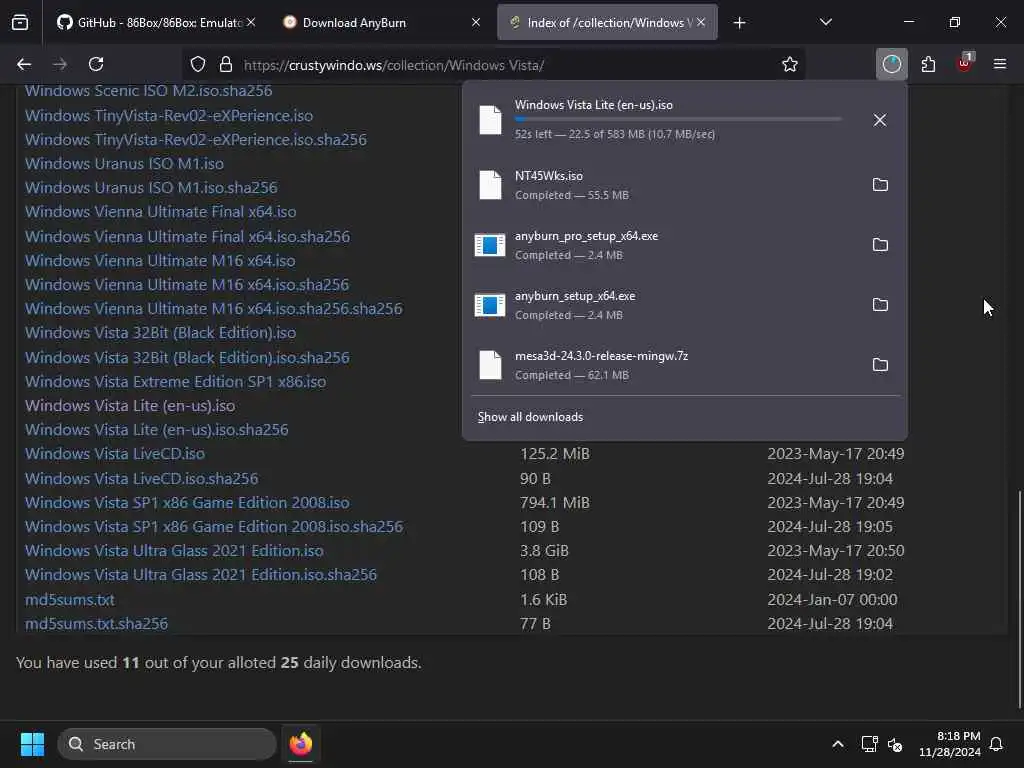Open Windows Scenic ISO M2.iso.sha256 link
1024x768 pixels.
point(148,91)
